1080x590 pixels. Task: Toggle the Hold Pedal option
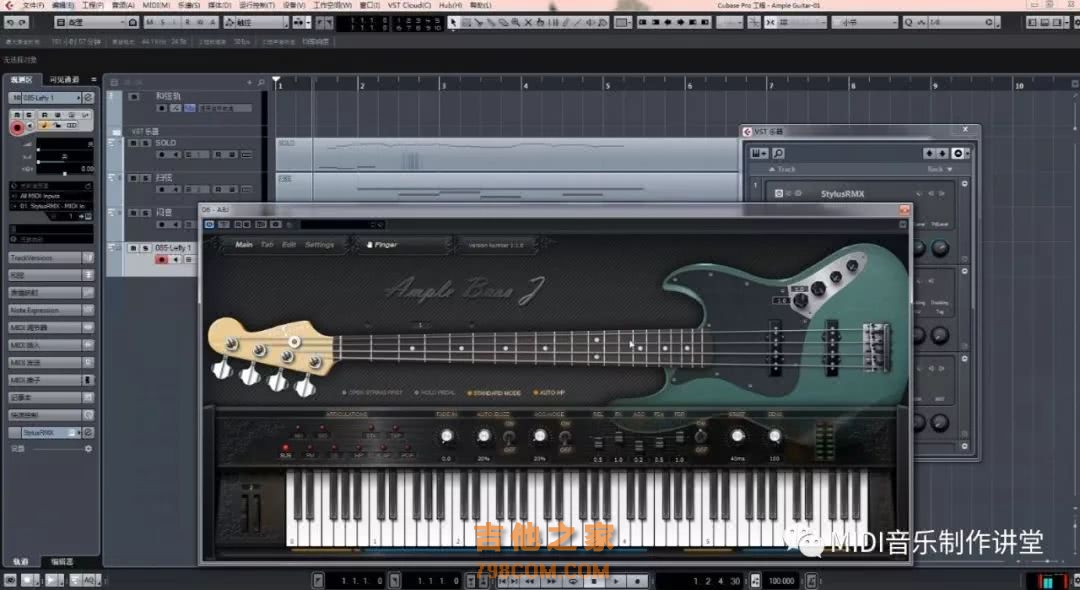435,393
